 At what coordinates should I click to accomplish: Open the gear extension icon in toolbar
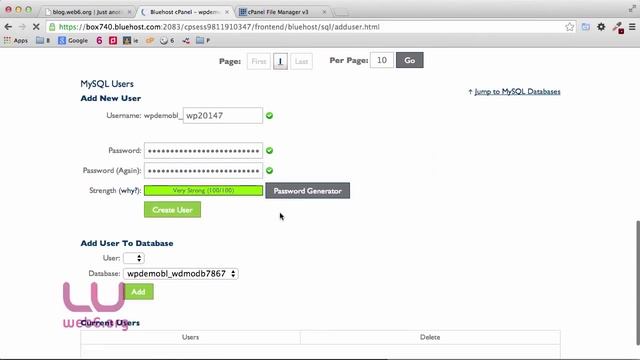pyautogui.click(x=601, y=27)
